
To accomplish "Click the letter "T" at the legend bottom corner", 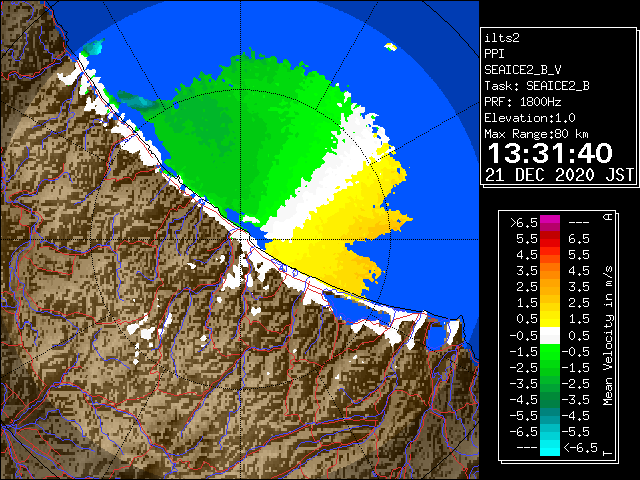I will click(608, 453).
